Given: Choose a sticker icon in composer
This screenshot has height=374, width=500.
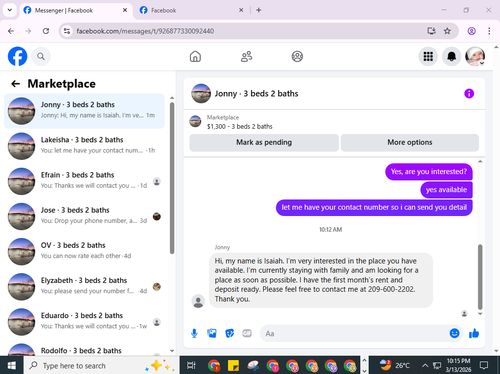Looking at the screenshot, I should (x=230, y=333).
